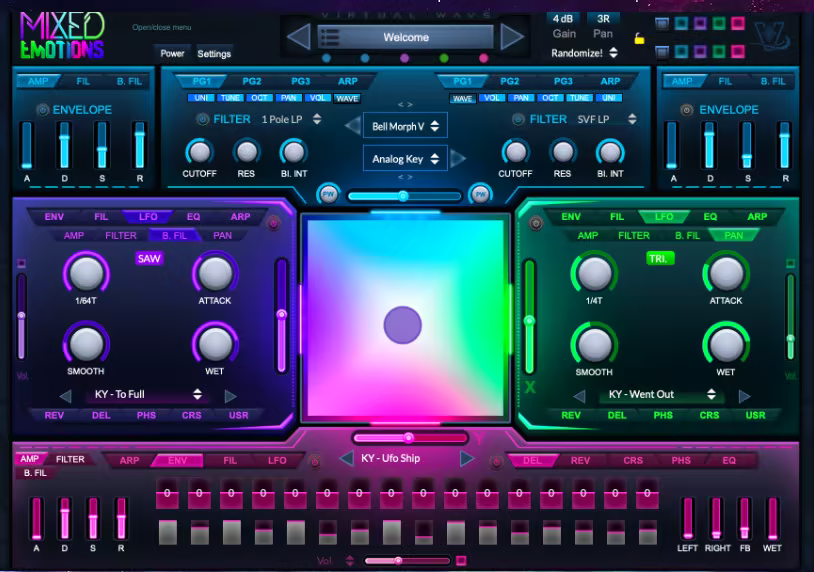Open the Analog Key dropdown

point(405,159)
